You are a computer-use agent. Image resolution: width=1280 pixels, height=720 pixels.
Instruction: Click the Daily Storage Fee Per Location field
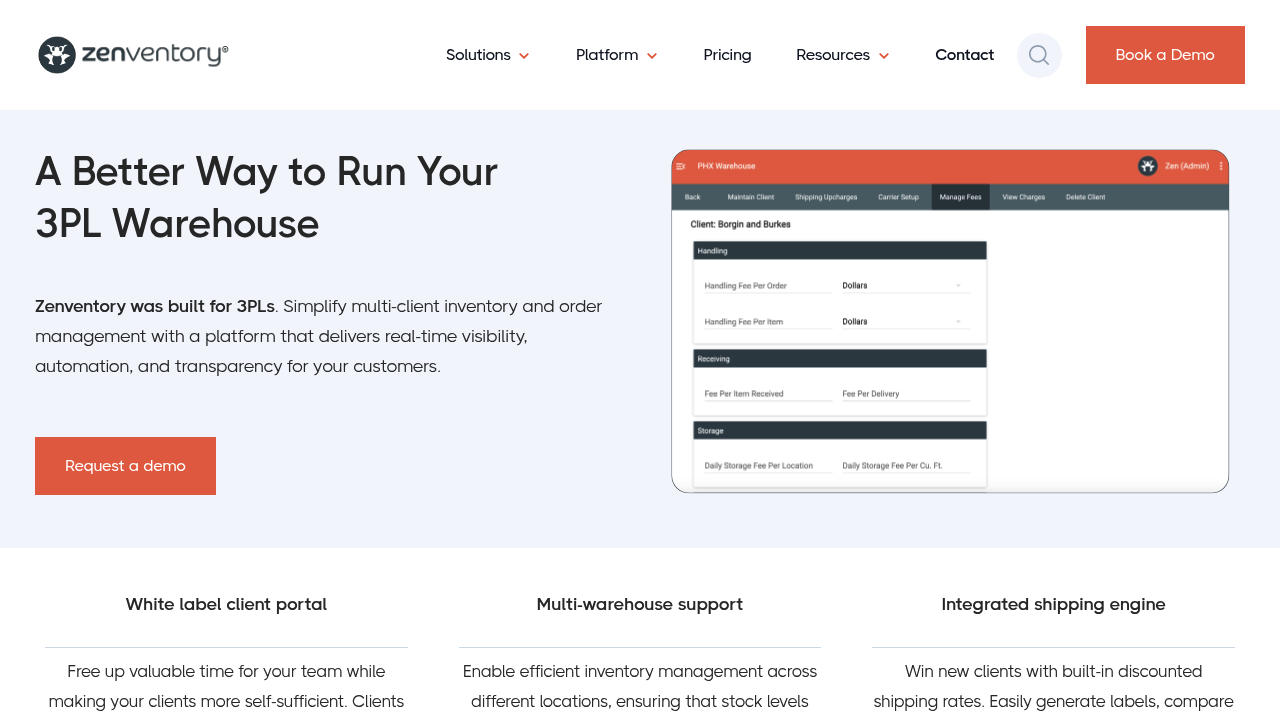tap(767, 466)
